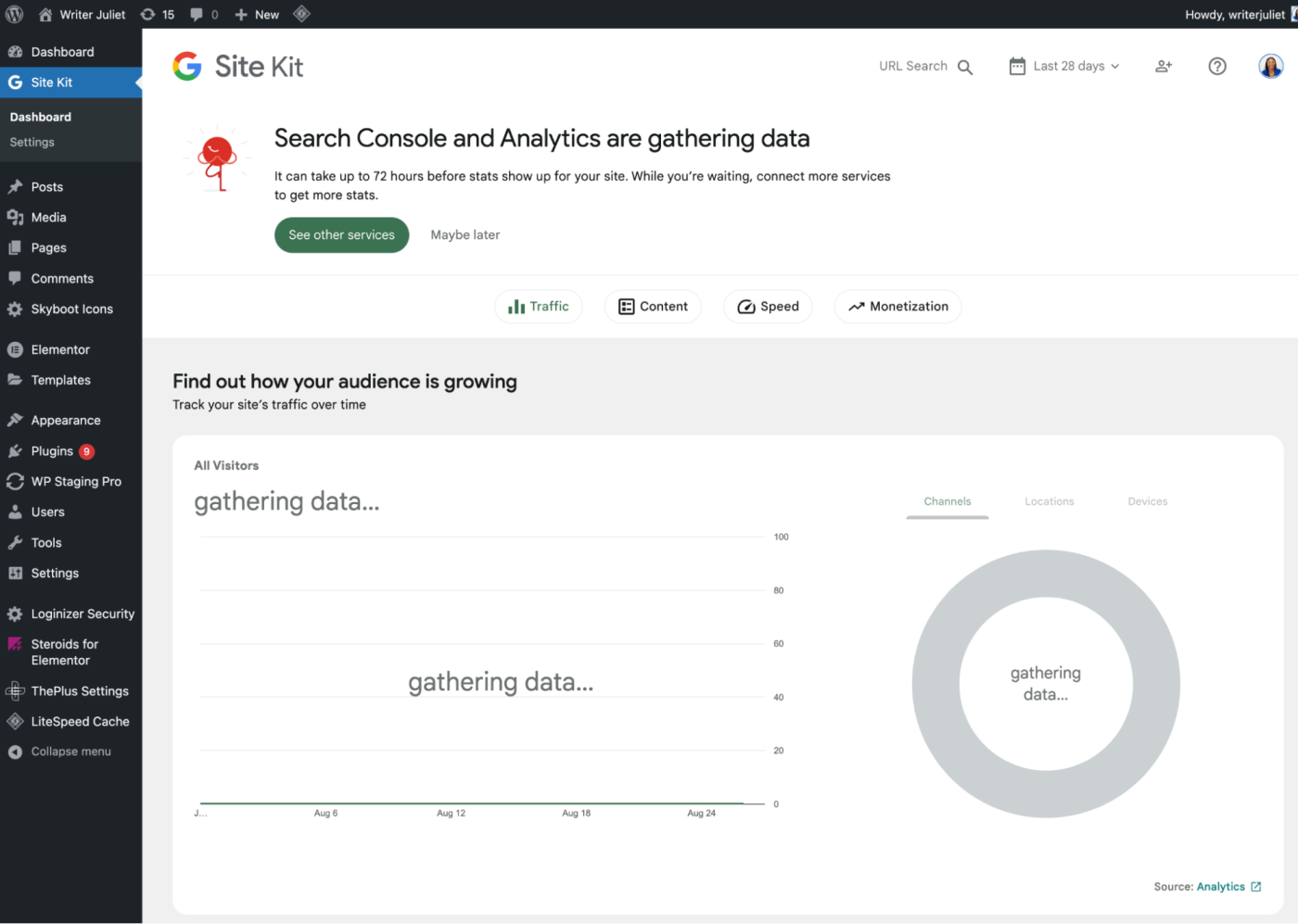Screen dimensions: 1298x924
Task: Switch to the Locations tab
Action: (1050, 501)
